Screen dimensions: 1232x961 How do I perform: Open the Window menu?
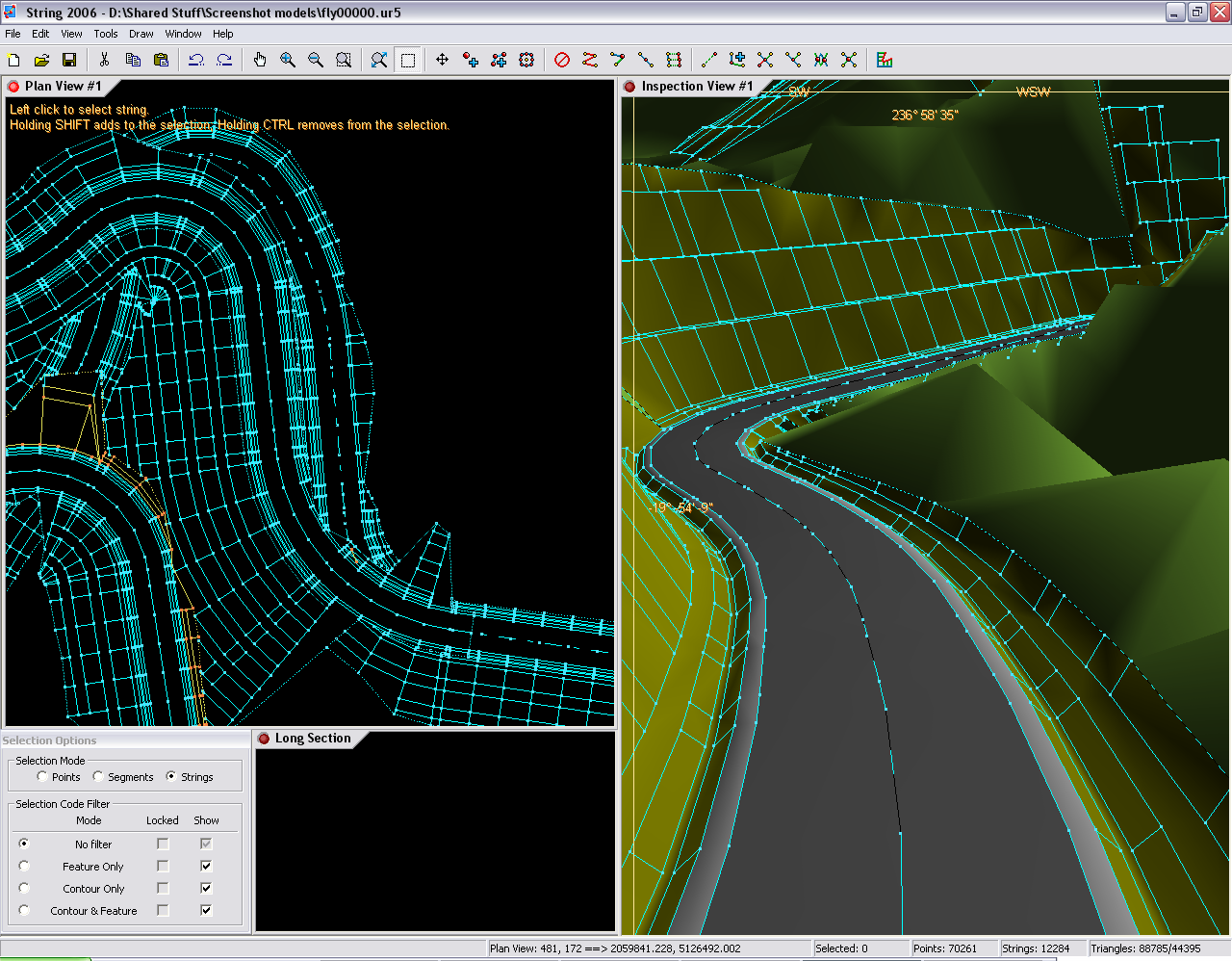click(183, 34)
